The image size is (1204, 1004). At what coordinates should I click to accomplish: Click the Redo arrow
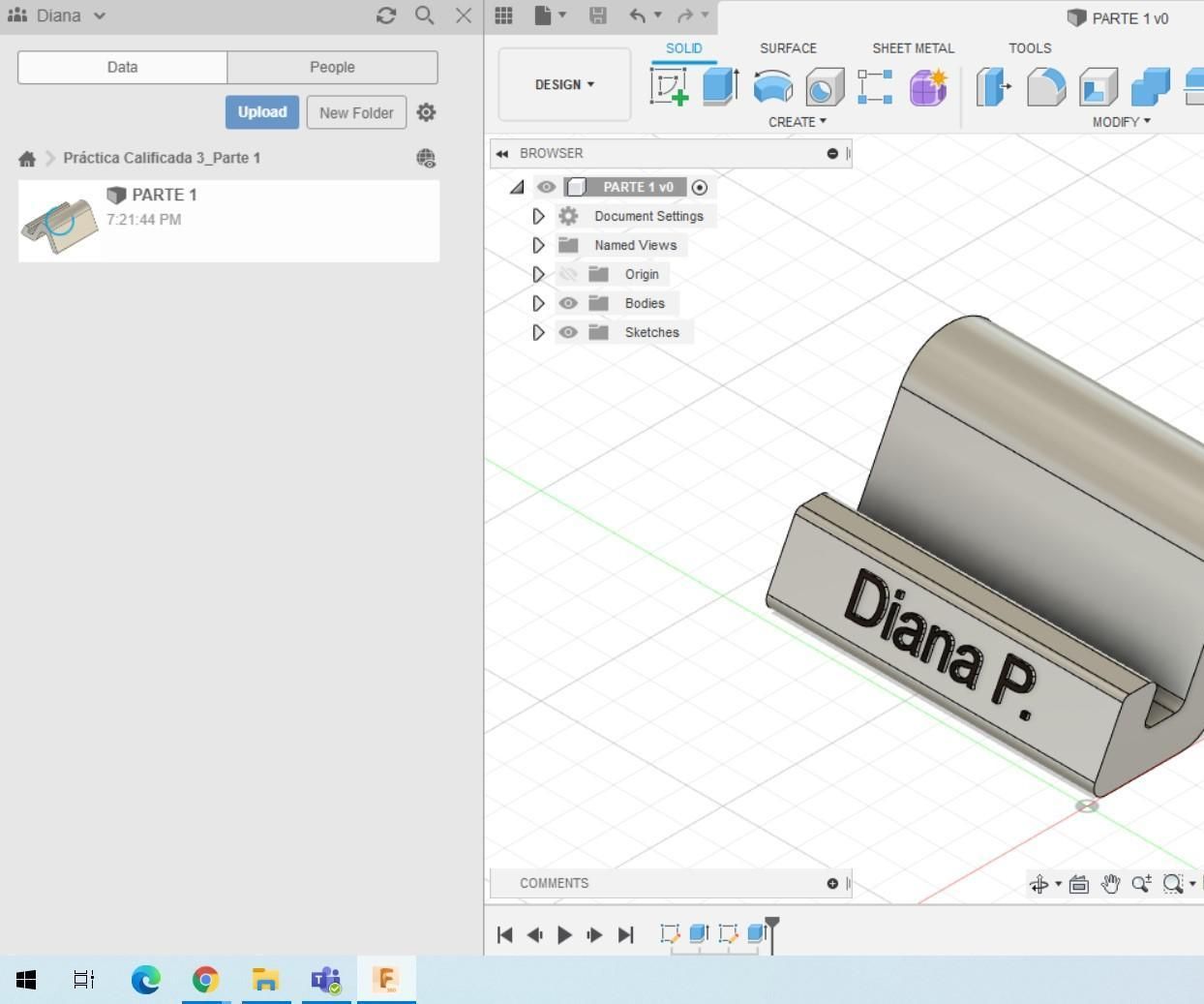pyautogui.click(x=685, y=15)
